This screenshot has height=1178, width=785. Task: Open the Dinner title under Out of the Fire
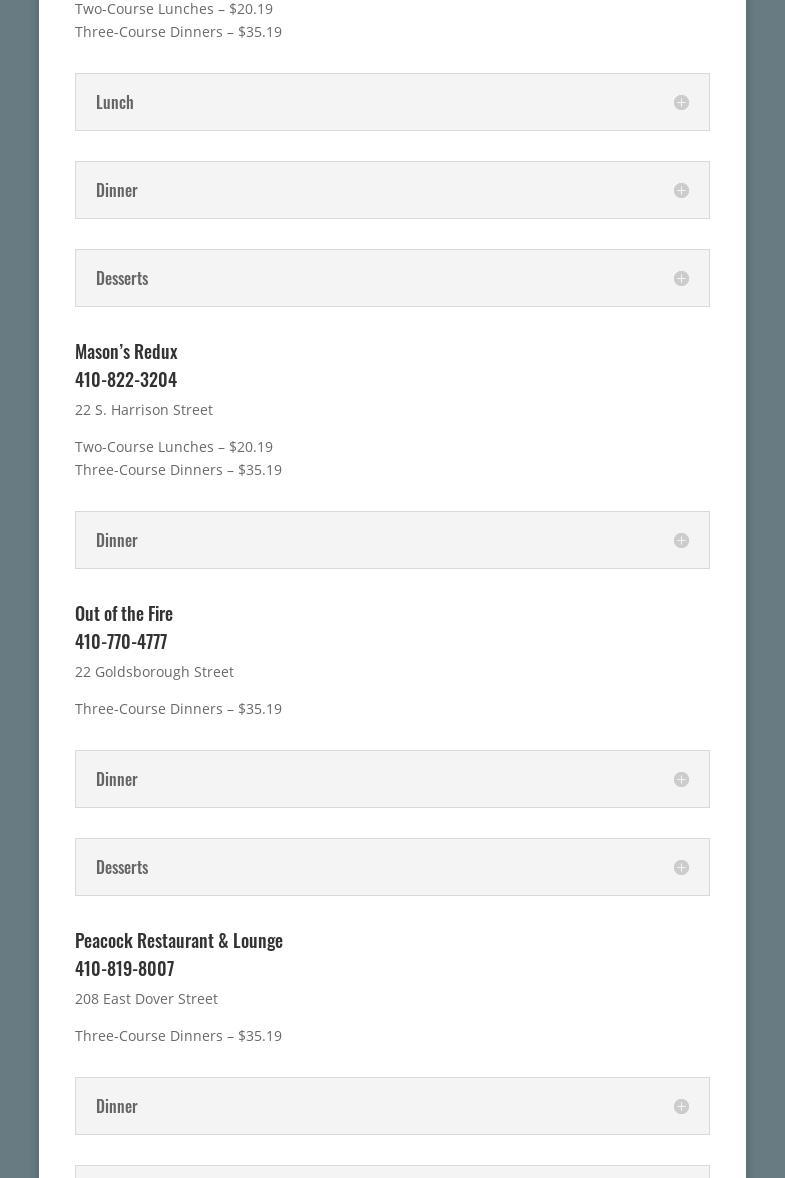pos(117,779)
